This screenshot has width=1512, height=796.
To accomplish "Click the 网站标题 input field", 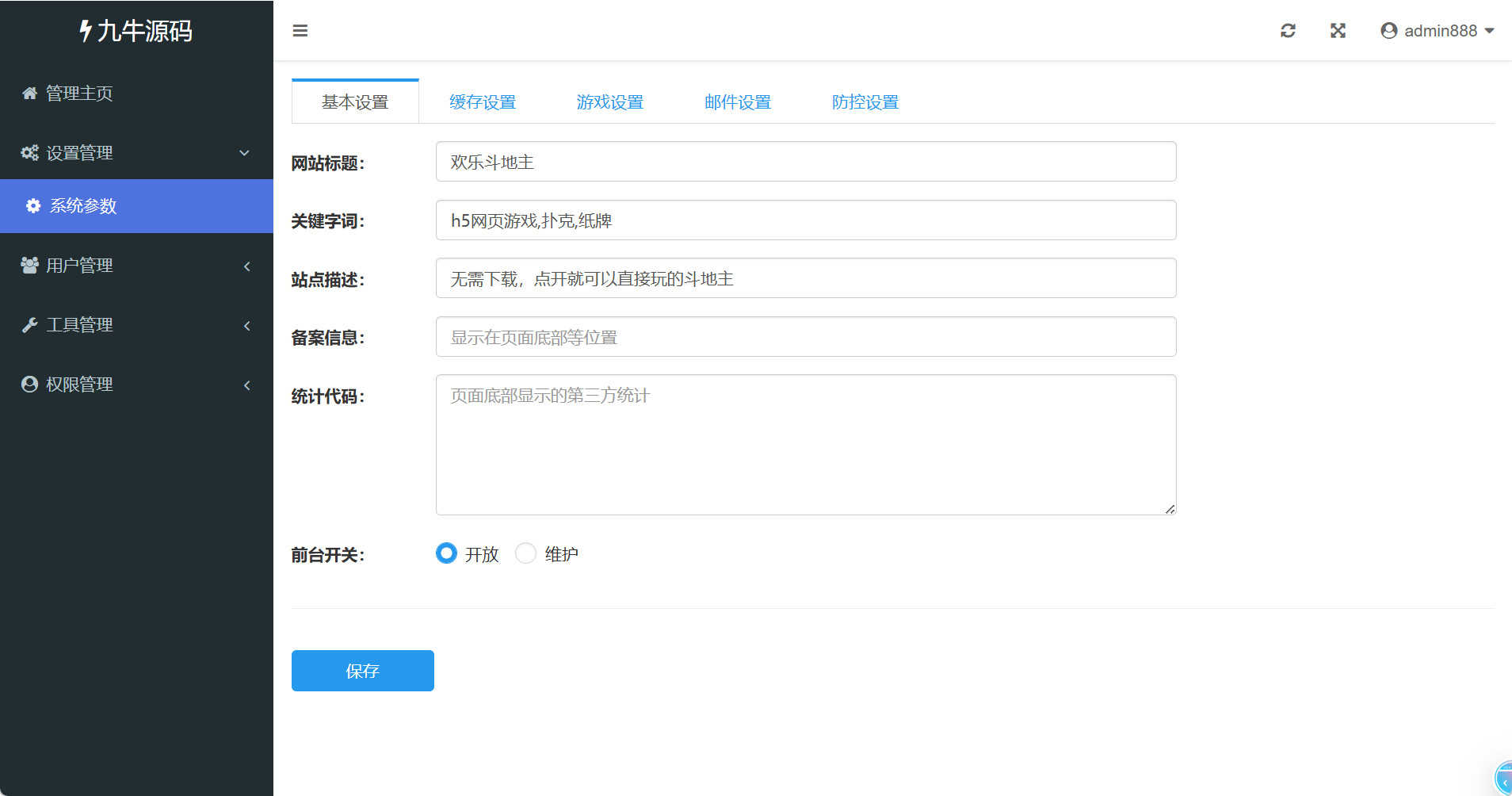I will 806,162.
